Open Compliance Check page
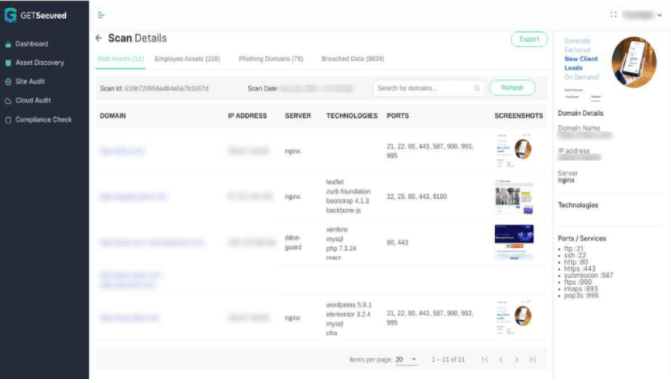Image resolution: width=671 pixels, height=383 pixels. tap(43, 120)
